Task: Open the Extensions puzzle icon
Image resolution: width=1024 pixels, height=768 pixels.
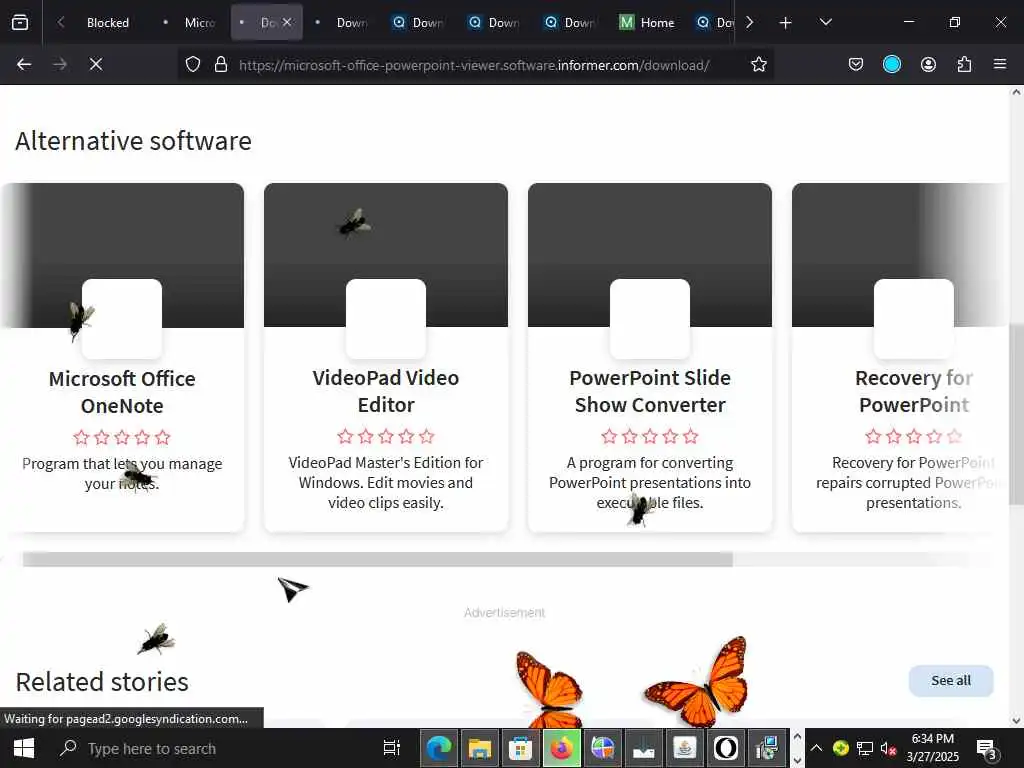Action: [x=964, y=64]
